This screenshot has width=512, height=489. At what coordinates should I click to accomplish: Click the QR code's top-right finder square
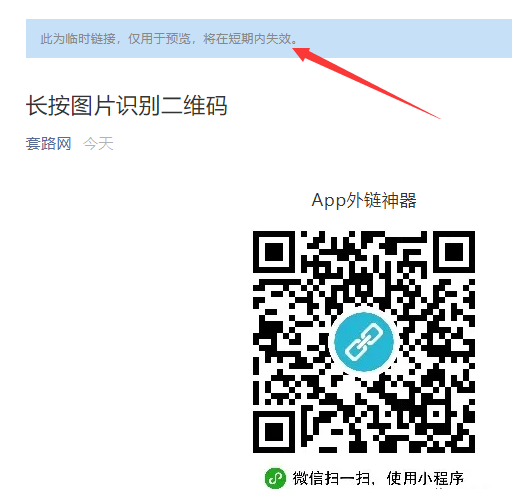[x=454, y=252]
